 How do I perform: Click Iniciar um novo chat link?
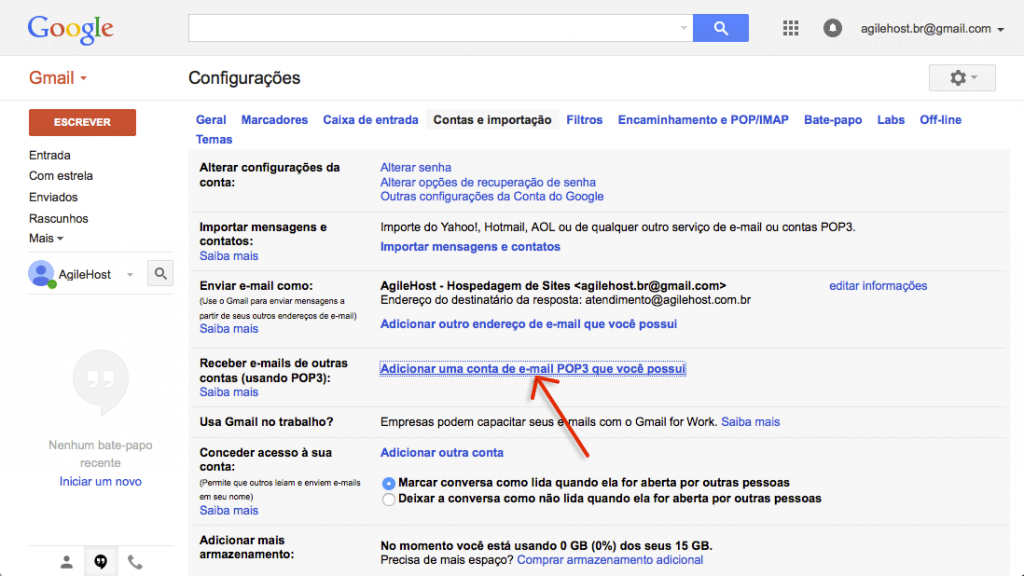101,482
